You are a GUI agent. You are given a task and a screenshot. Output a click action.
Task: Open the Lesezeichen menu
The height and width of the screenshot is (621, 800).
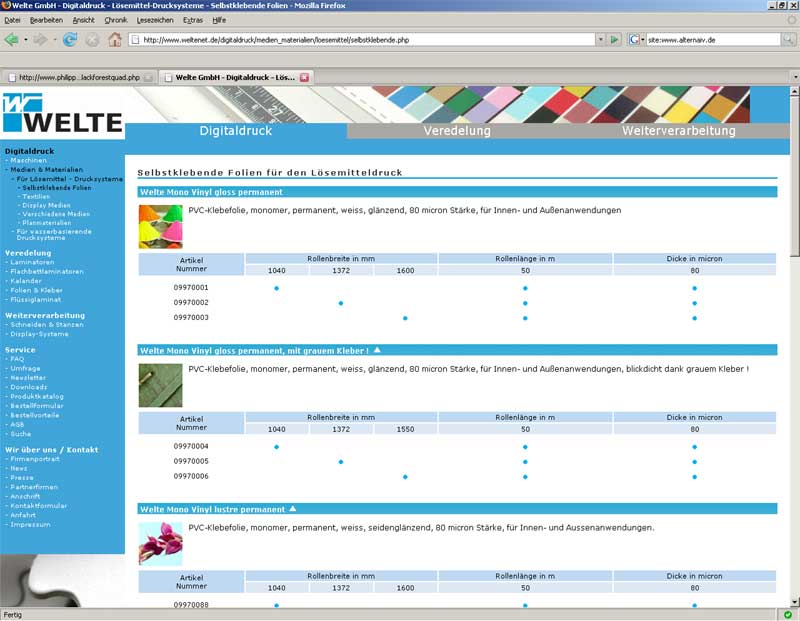[x=154, y=20]
